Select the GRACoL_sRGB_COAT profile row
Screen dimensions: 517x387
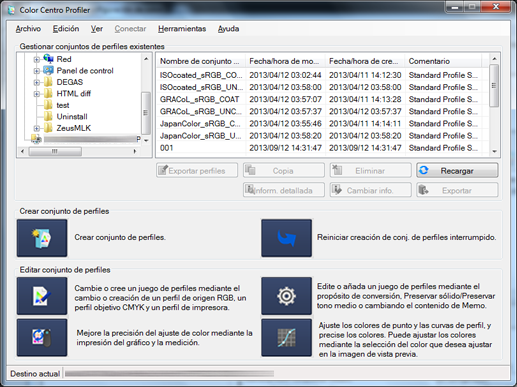click(322, 99)
